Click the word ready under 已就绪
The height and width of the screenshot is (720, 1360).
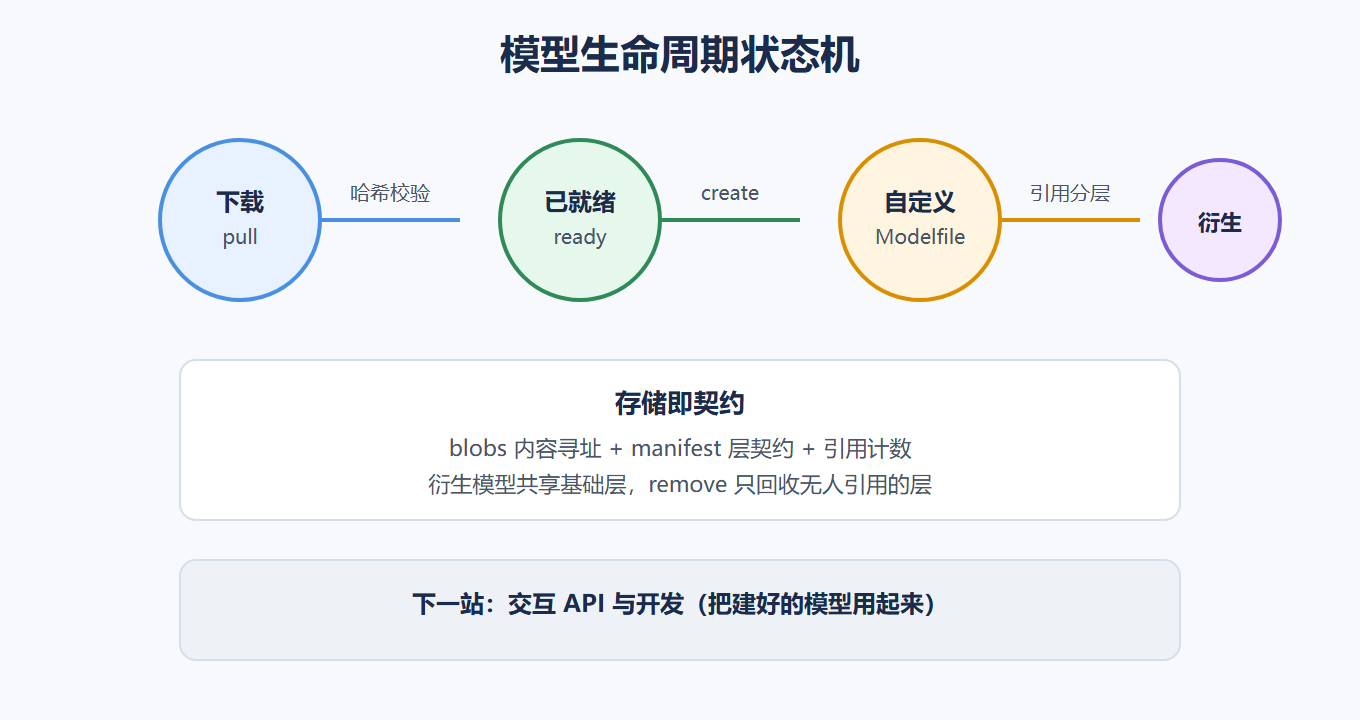(580, 238)
